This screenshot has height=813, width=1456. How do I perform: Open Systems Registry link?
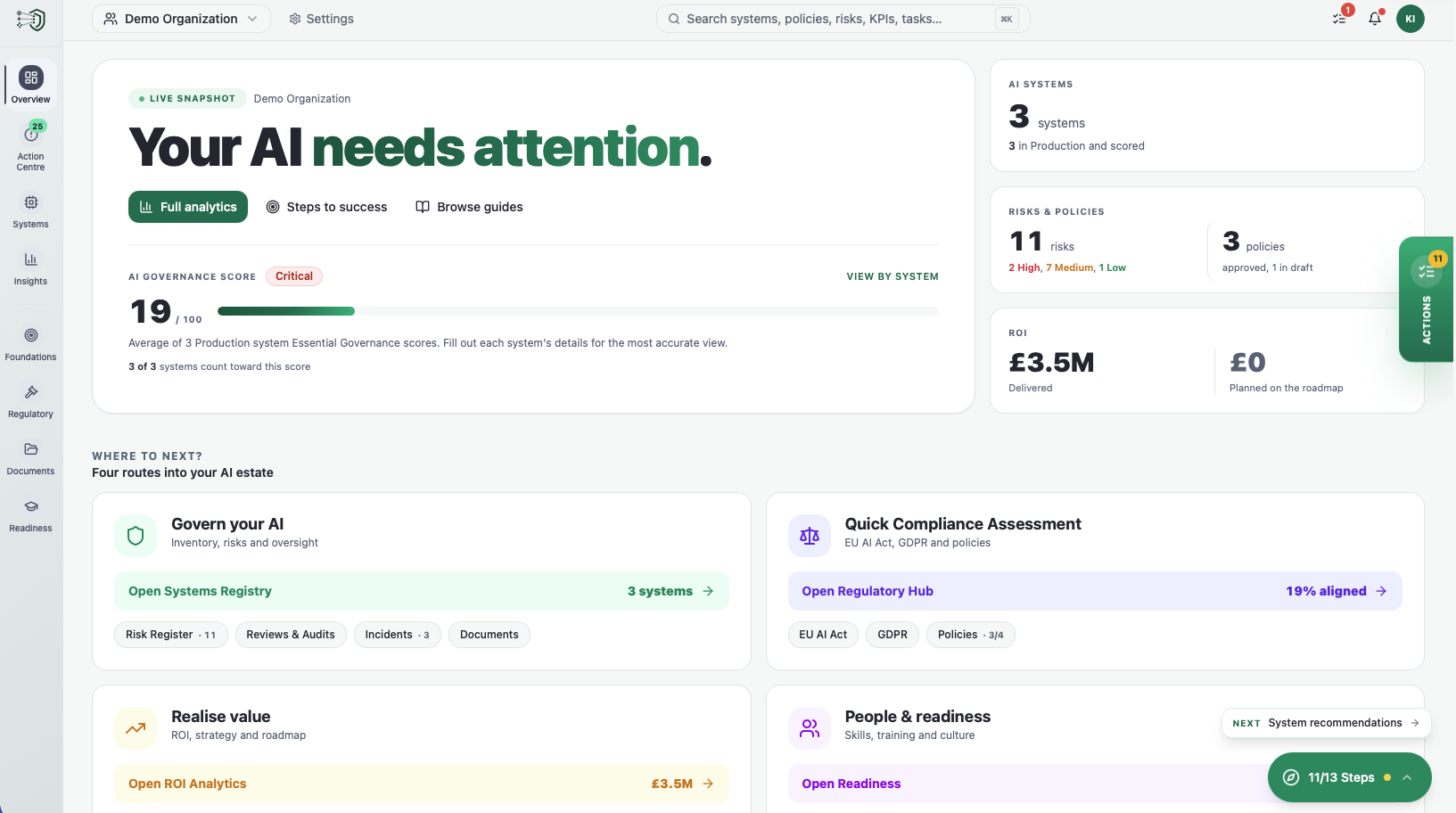(x=422, y=591)
